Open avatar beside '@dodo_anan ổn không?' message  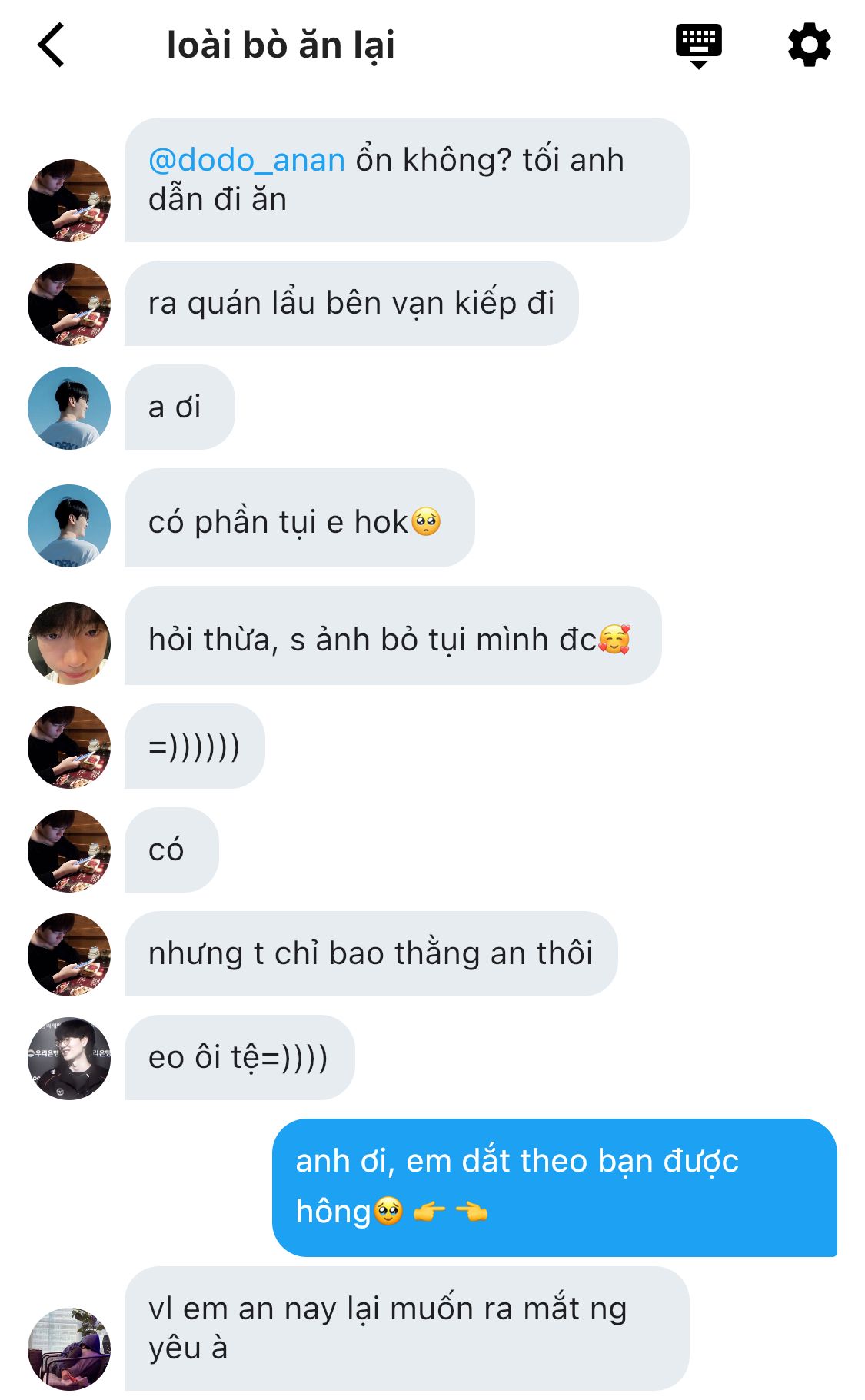pos(69,201)
